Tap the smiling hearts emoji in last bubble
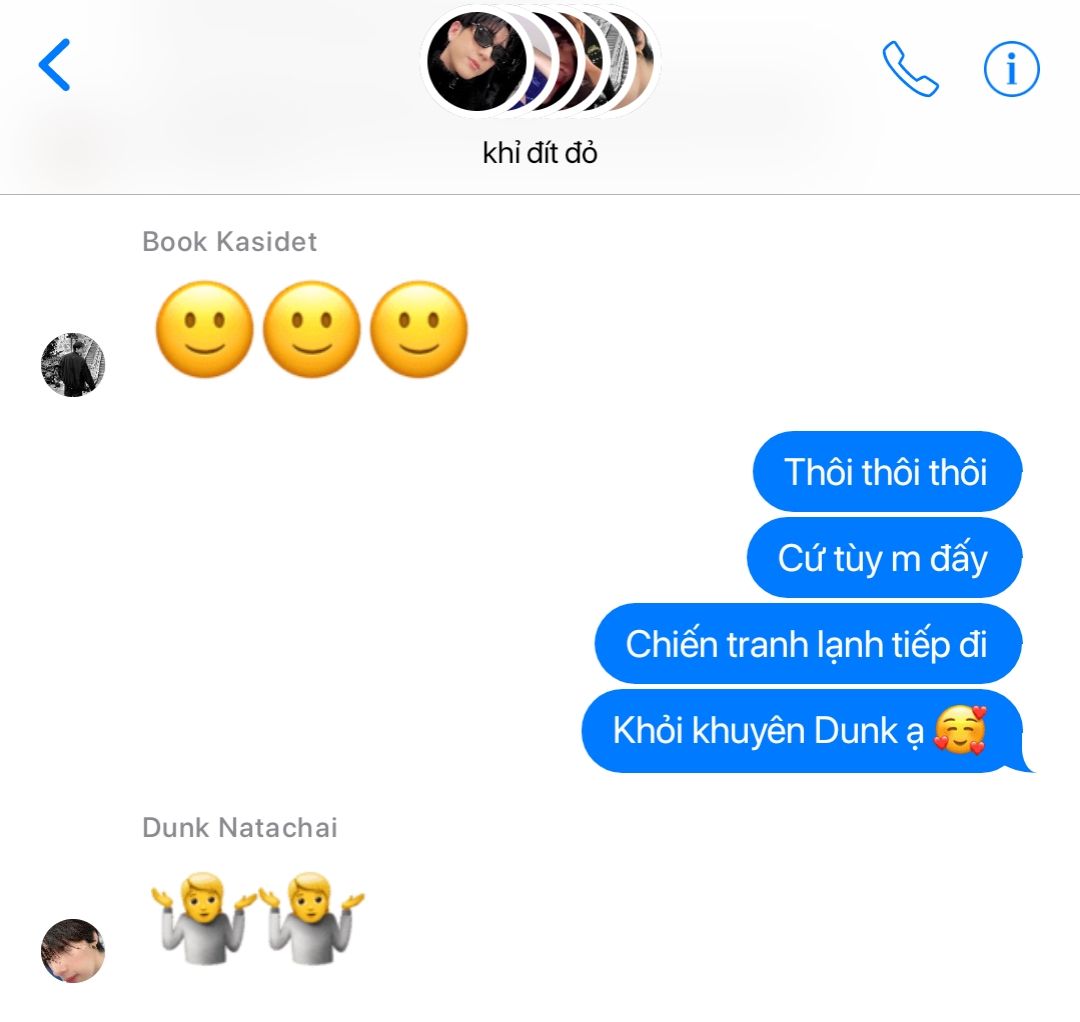The height and width of the screenshot is (1022, 1080). [x=960, y=730]
